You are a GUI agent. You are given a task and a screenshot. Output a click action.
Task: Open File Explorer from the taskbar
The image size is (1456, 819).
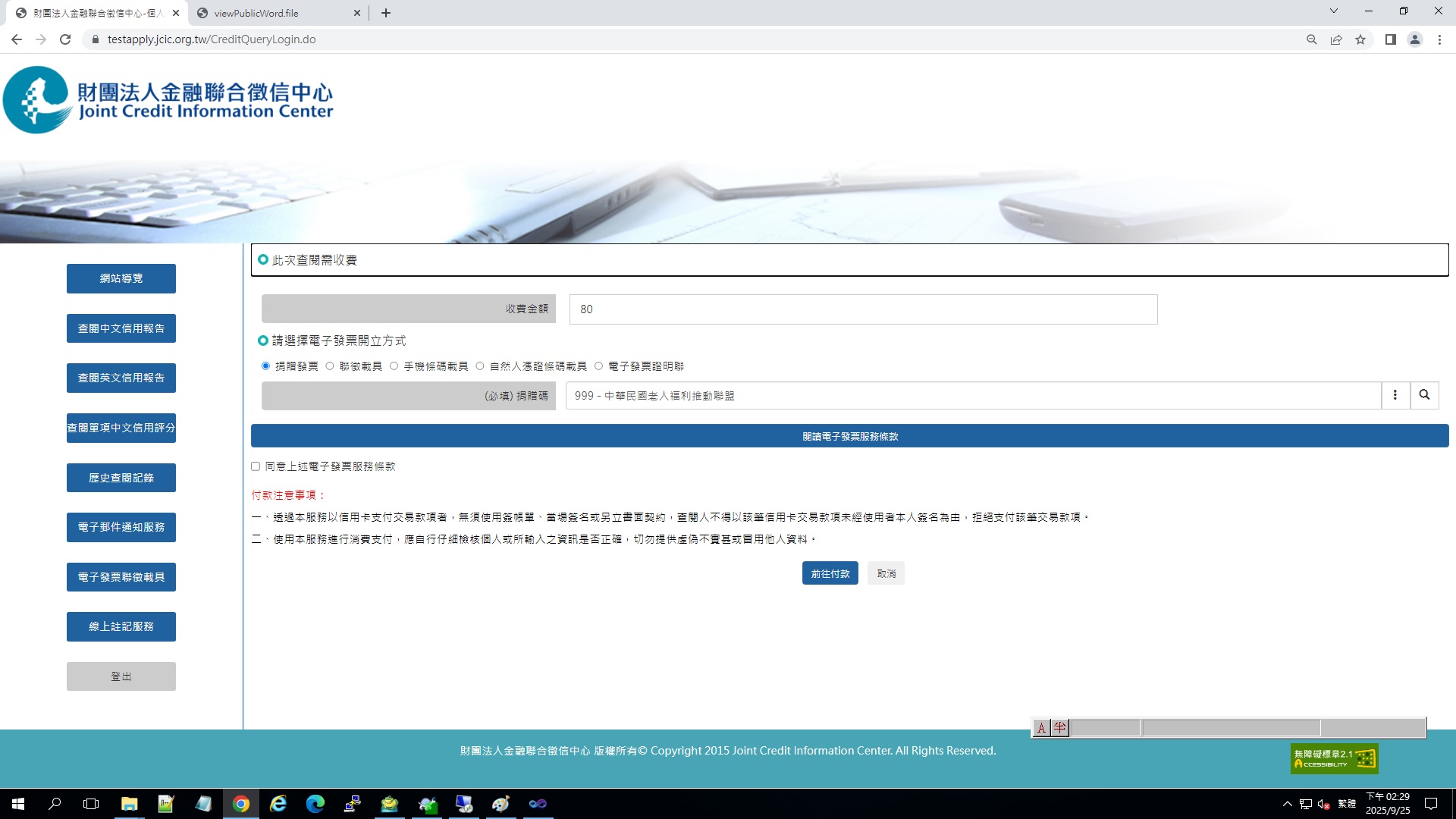click(129, 804)
